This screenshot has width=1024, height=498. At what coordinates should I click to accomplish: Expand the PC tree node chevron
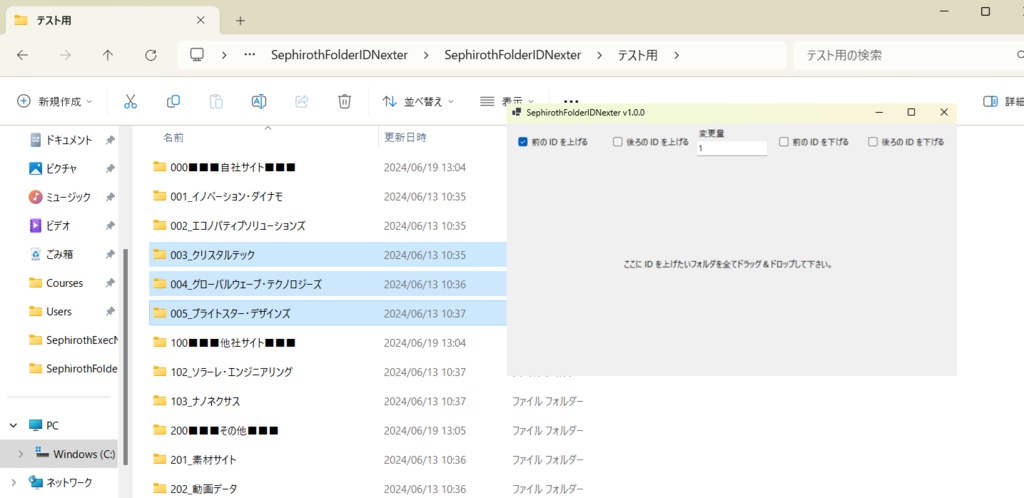pyautogui.click(x=14, y=426)
